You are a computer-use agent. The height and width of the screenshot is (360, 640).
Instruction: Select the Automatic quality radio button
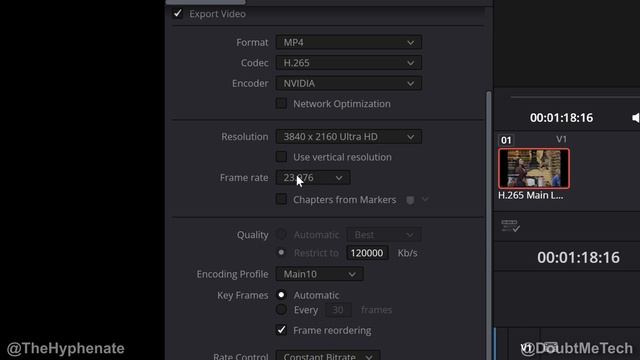[281, 234]
